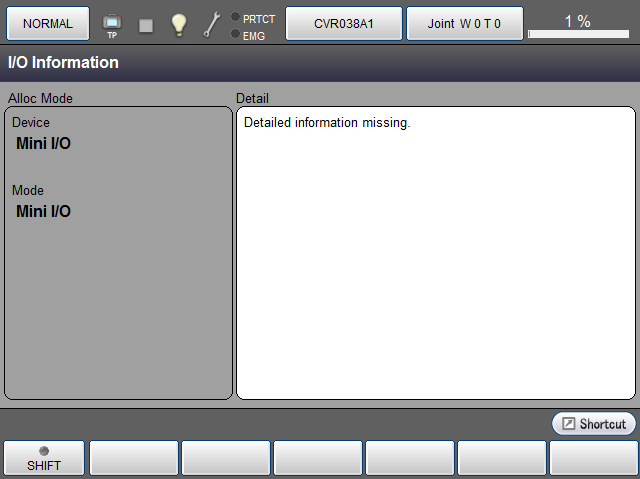Switch the NORMAL mode button

pos(47,23)
